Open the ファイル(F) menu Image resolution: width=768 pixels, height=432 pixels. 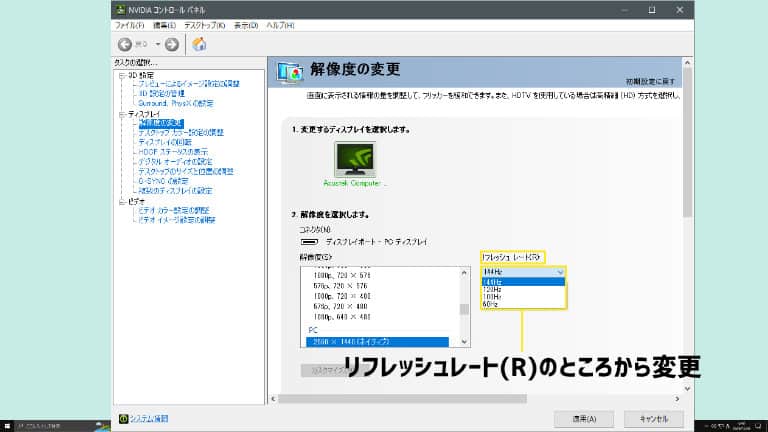tap(129, 25)
